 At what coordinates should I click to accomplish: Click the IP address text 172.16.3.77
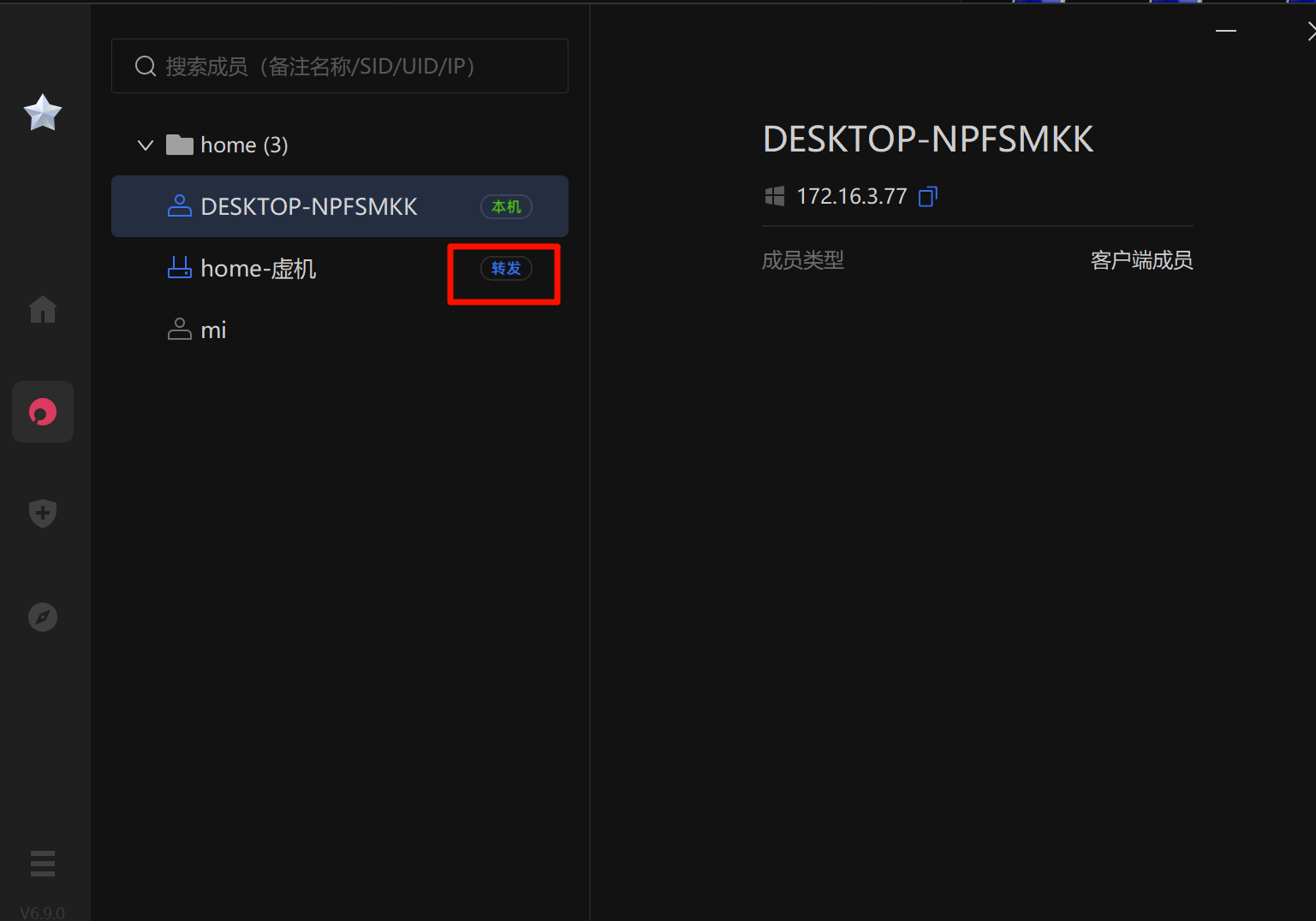pyautogui.click(x=852, y=197)
